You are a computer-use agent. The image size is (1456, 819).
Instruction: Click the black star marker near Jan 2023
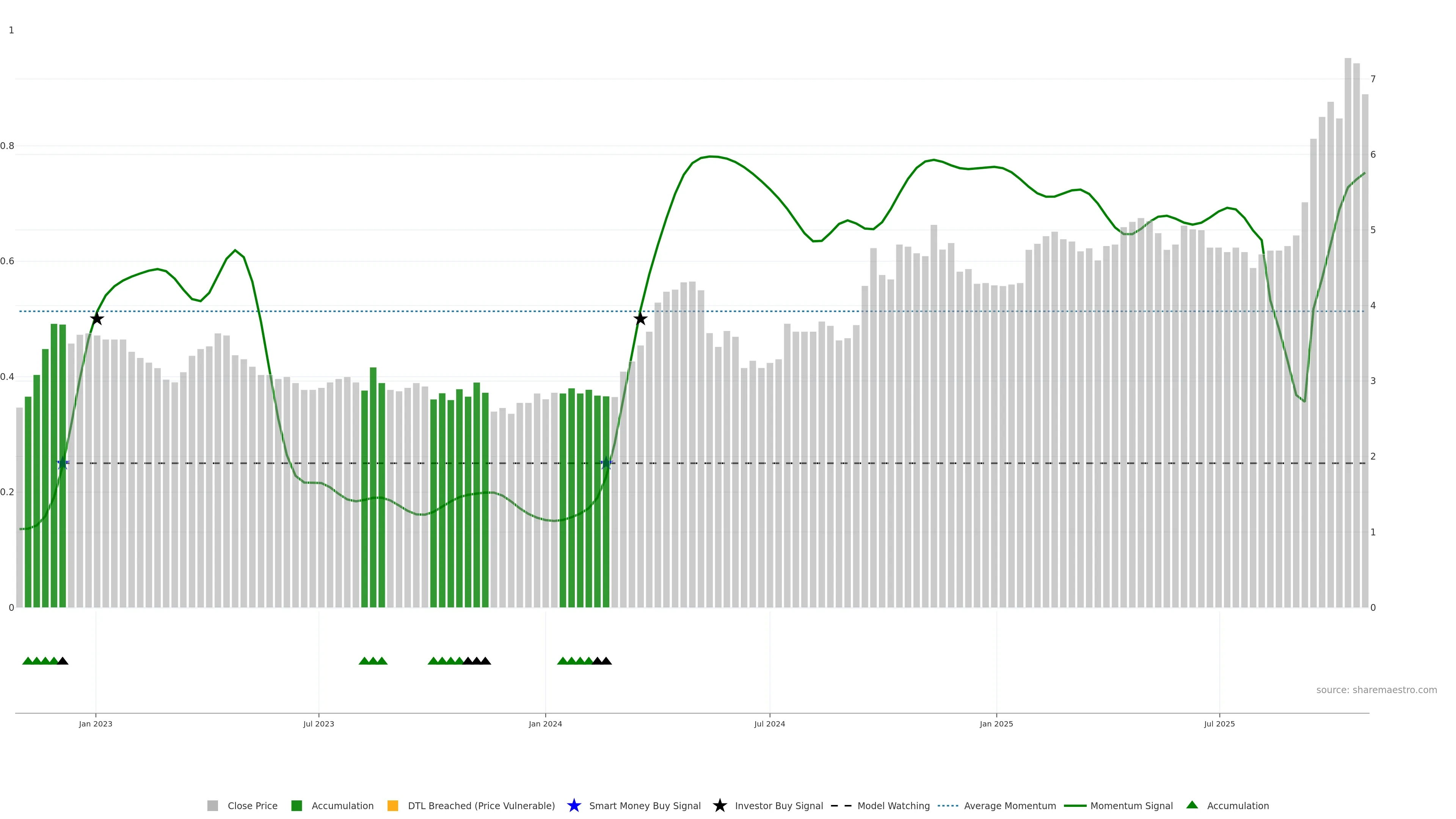point(97,319)
